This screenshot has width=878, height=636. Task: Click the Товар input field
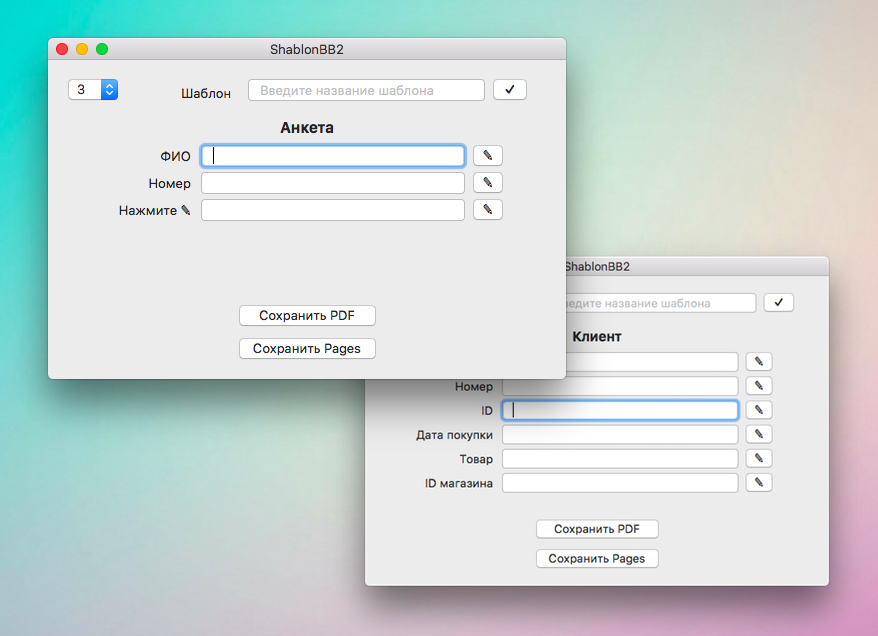coord(620,459)
